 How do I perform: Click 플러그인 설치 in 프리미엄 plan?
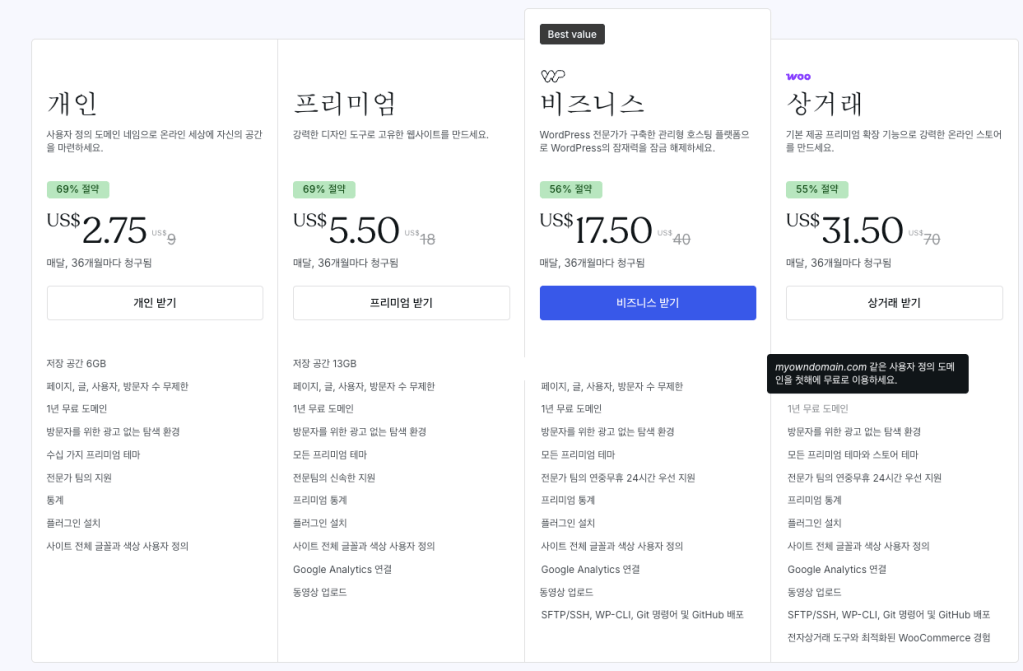coord(320,523)
